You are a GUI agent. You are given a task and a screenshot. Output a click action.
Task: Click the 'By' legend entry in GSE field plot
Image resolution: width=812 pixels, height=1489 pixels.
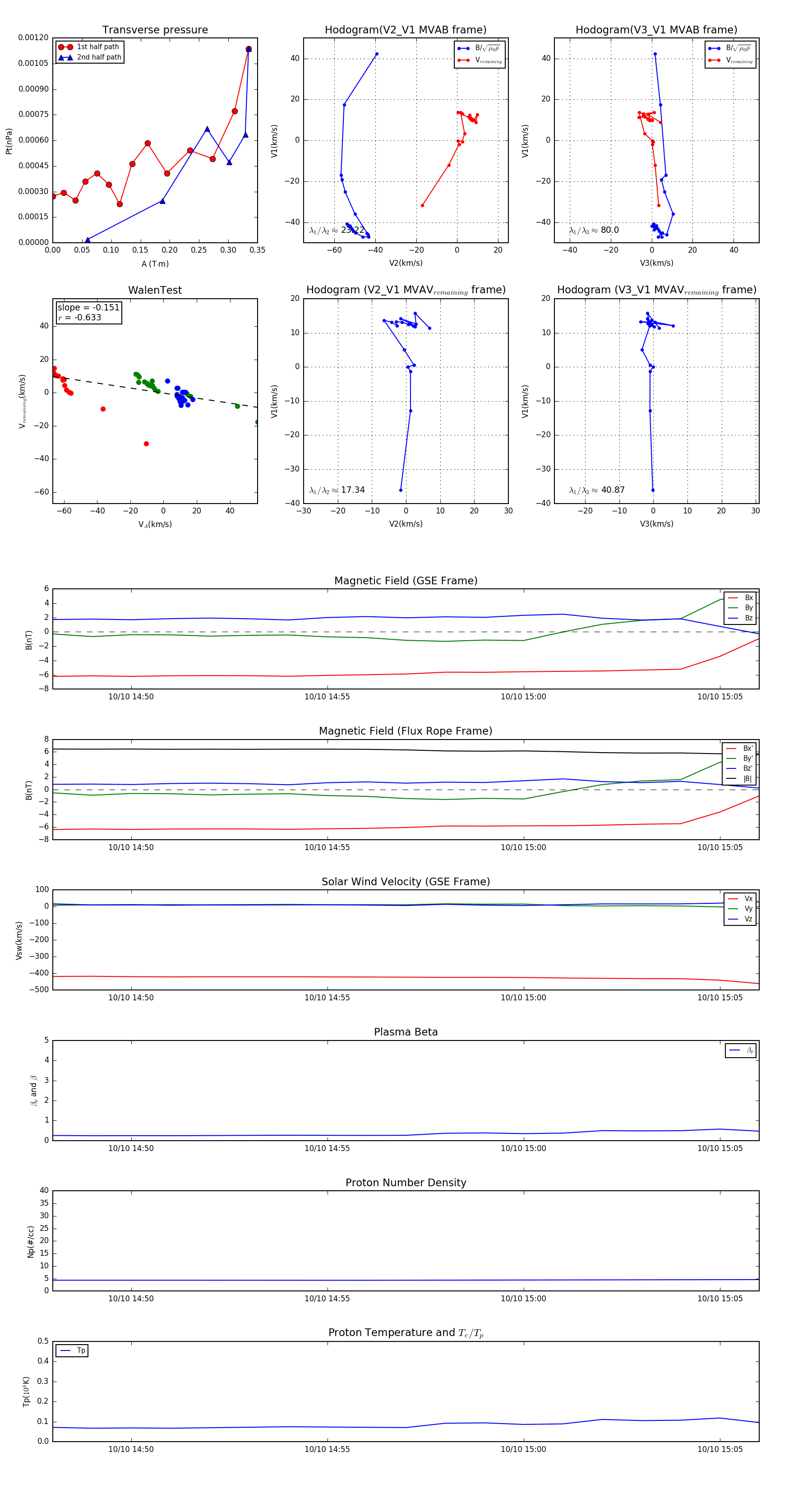click(x=740, y=607)
